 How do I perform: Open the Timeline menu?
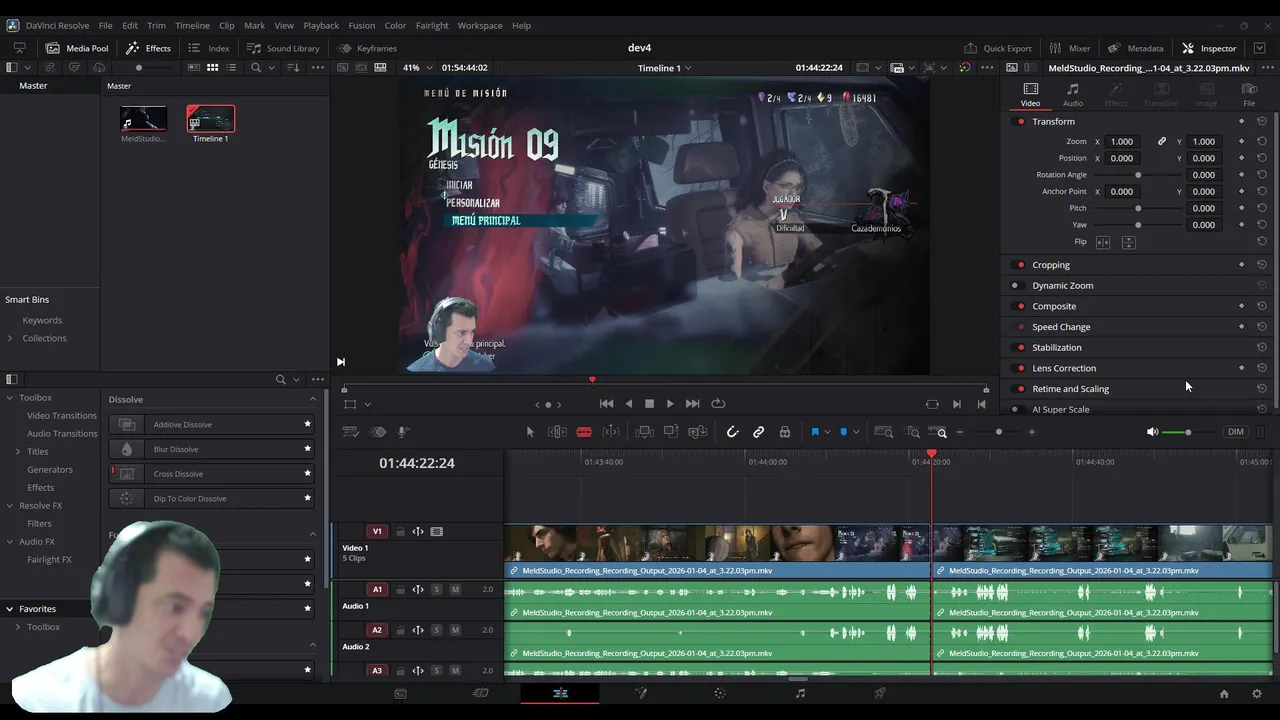[x=192, y=25]
